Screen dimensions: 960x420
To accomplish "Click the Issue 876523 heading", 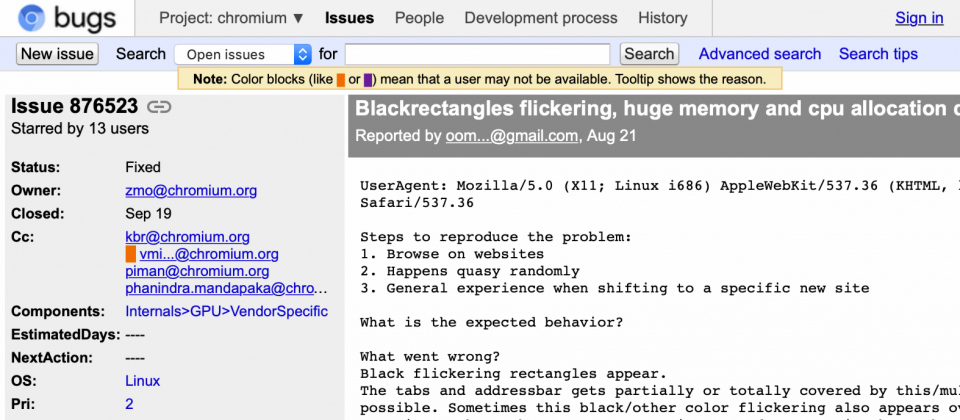I will [x=75, y=107].
